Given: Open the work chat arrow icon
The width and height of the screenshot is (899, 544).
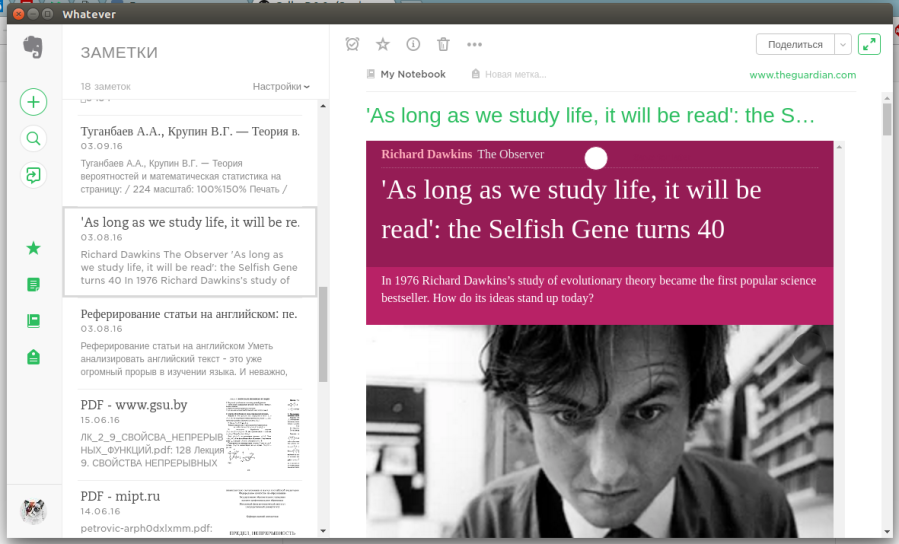Looking at the screenshot, I should [x=33, y=175].
